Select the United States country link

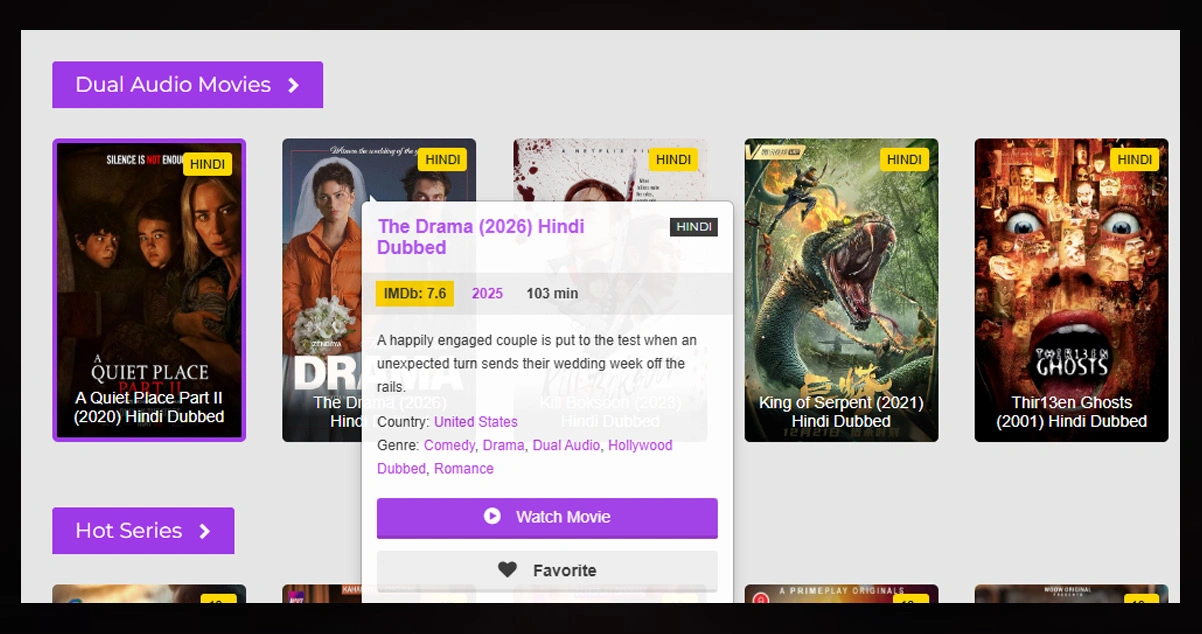(x=475, y=422)
